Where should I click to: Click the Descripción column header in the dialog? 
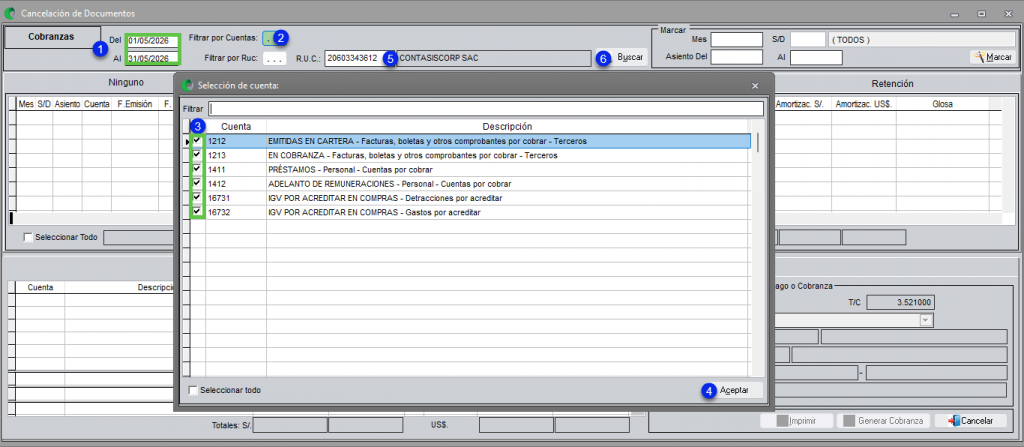[x=507, y=126]
